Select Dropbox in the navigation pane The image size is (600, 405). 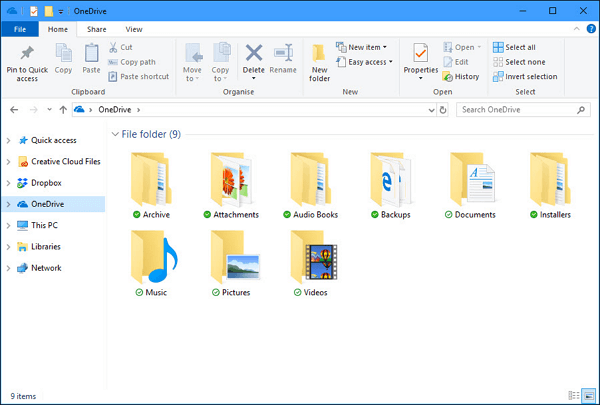pyautogui.click(x=46, y=183)
